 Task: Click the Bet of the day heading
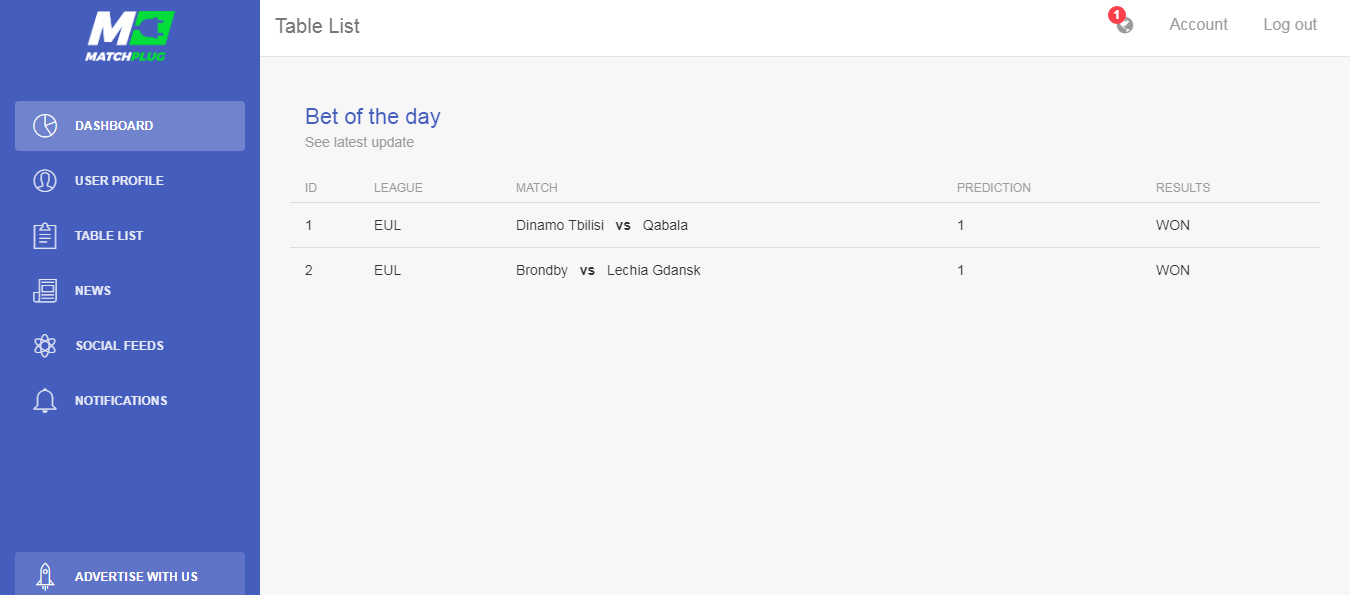click(373, 116)
